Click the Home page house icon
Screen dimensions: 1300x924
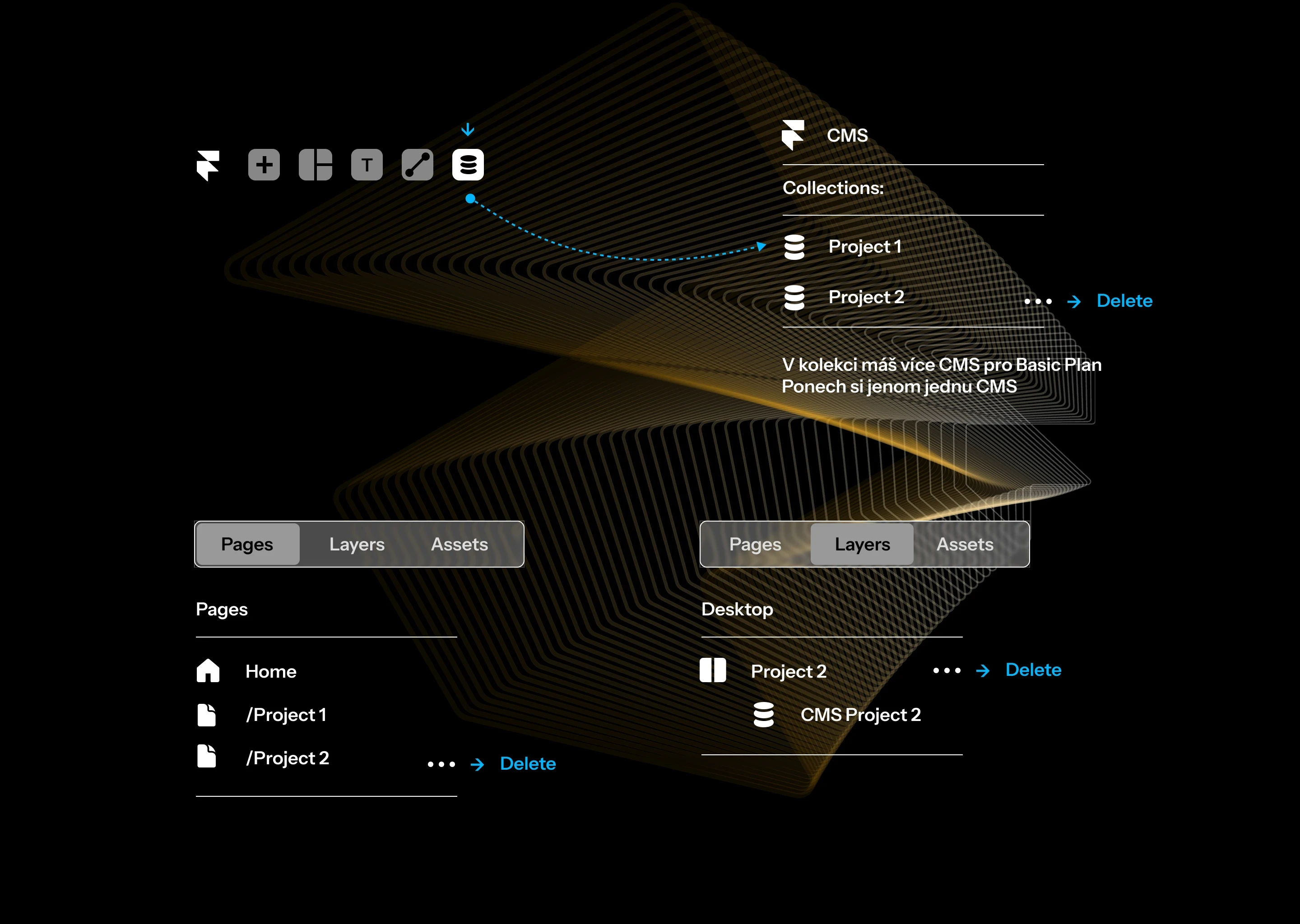[x=208, y=671]
